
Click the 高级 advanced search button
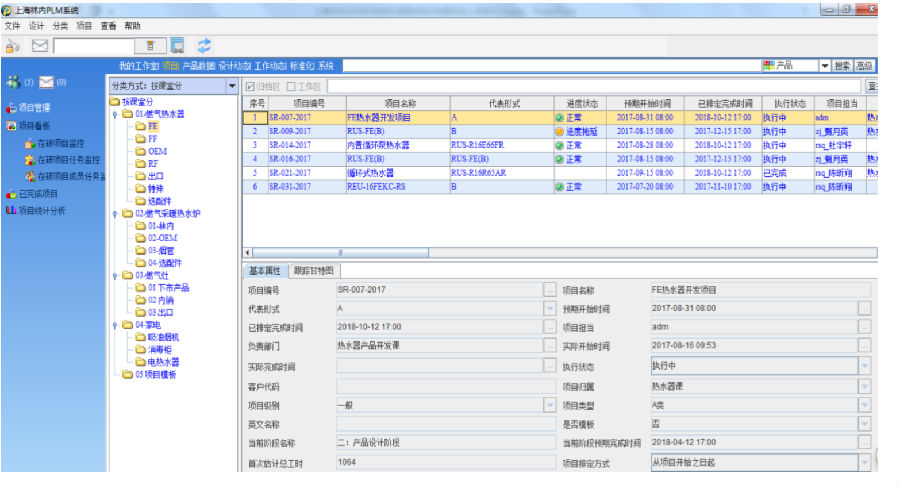[864, 66]
